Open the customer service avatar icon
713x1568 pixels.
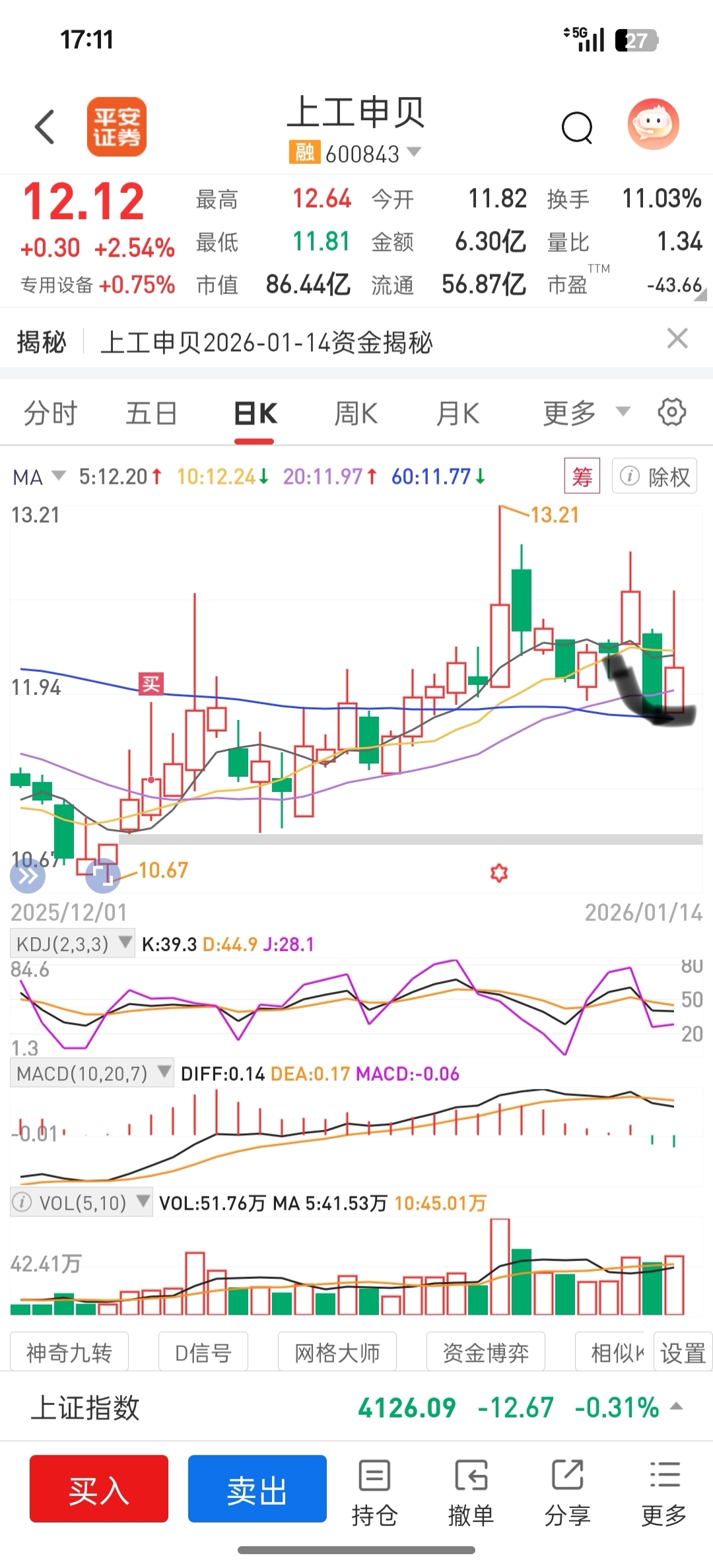pyautogui.click(x=653, y=125)
